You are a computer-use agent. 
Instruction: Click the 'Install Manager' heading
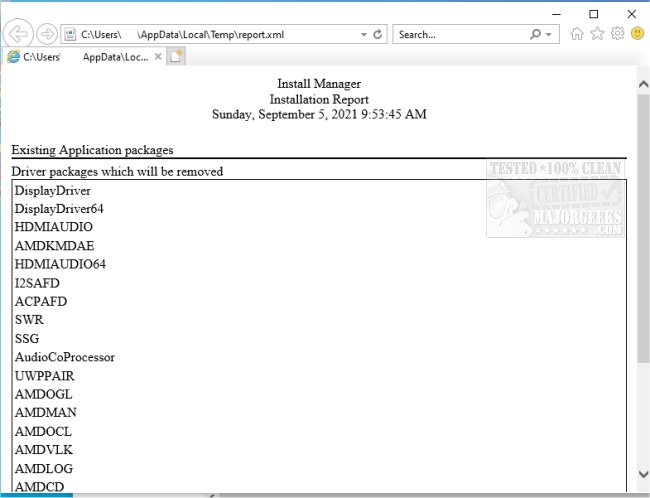pyautogui.click(x=319, y=84)
